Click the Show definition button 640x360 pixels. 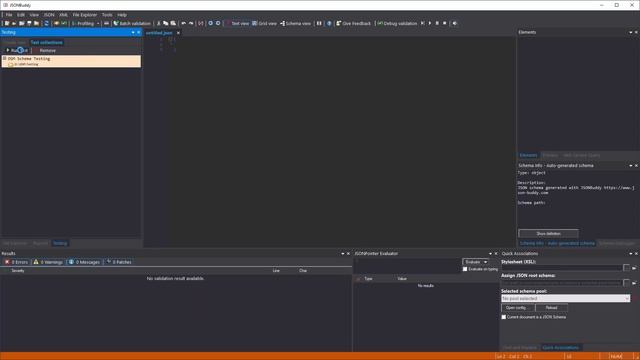pyautogui.click(x=548, y=233)
